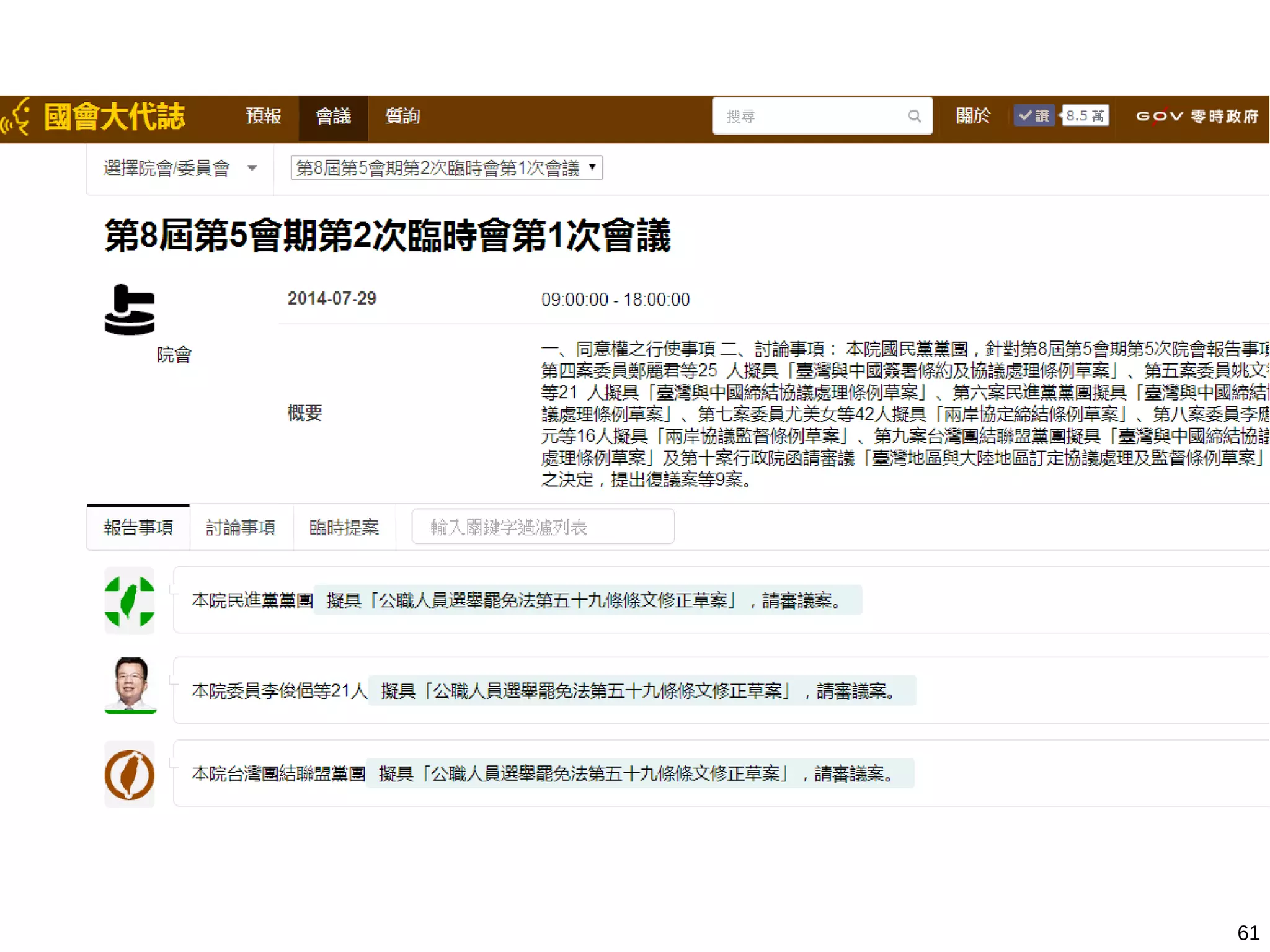Expand the 選擇院會/委員會 dropdown
The image size is (1270, 952).
pyautogui.click(x=179, y=168)
